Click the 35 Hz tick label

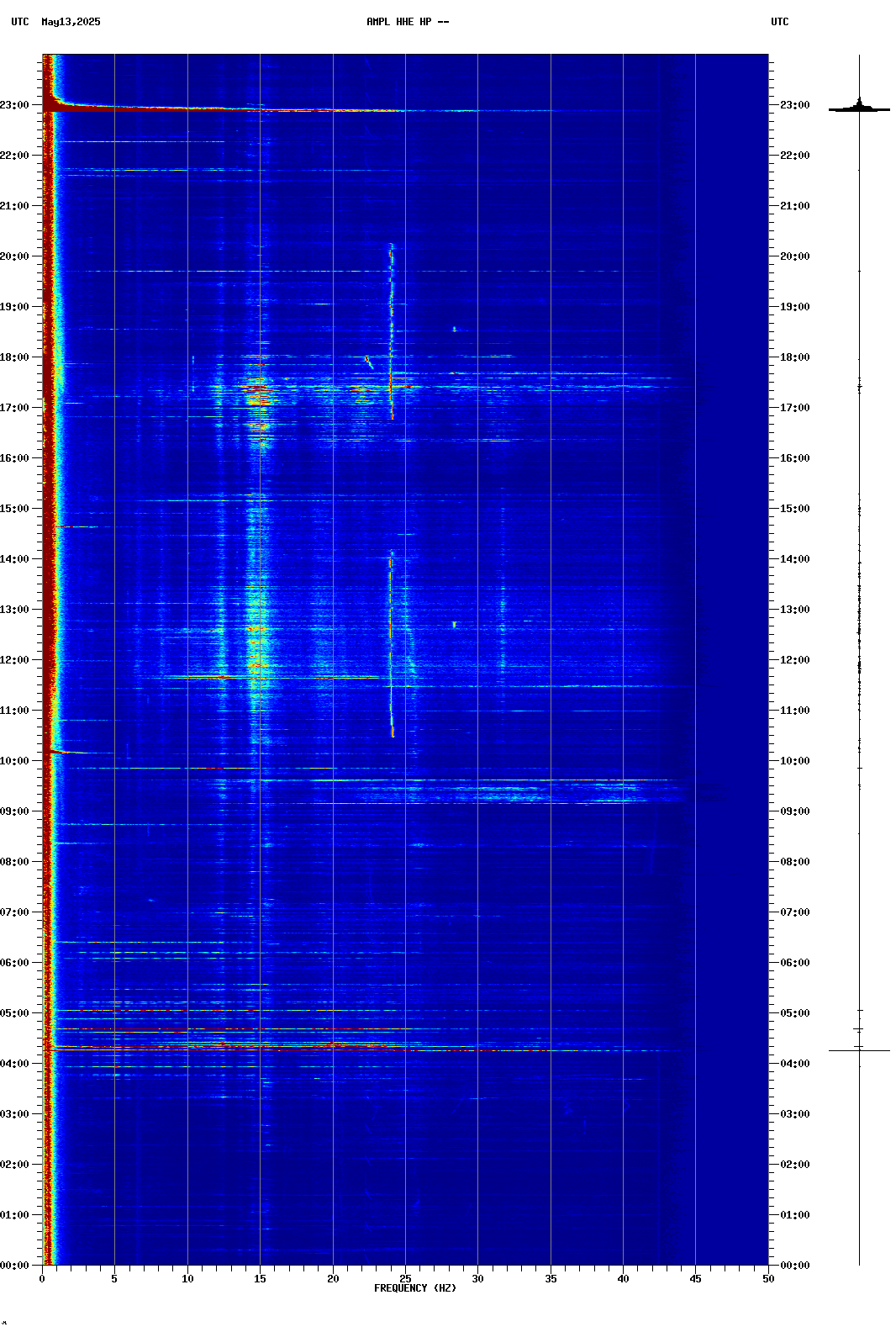(x=551, y=1279)
